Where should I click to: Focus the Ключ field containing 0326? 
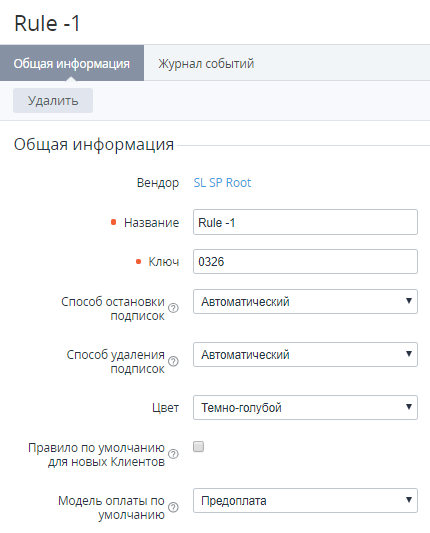point(305,261)
